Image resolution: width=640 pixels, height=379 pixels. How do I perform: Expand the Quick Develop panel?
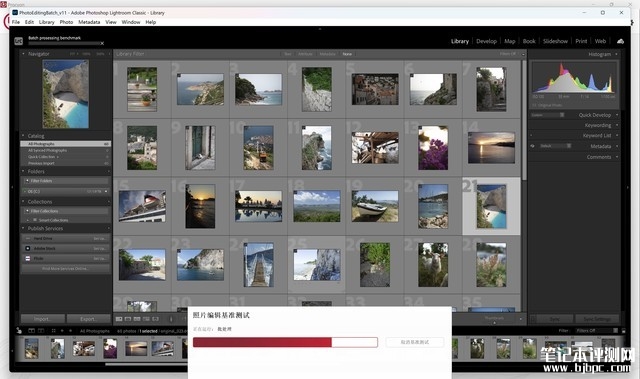tap(617, 115)
